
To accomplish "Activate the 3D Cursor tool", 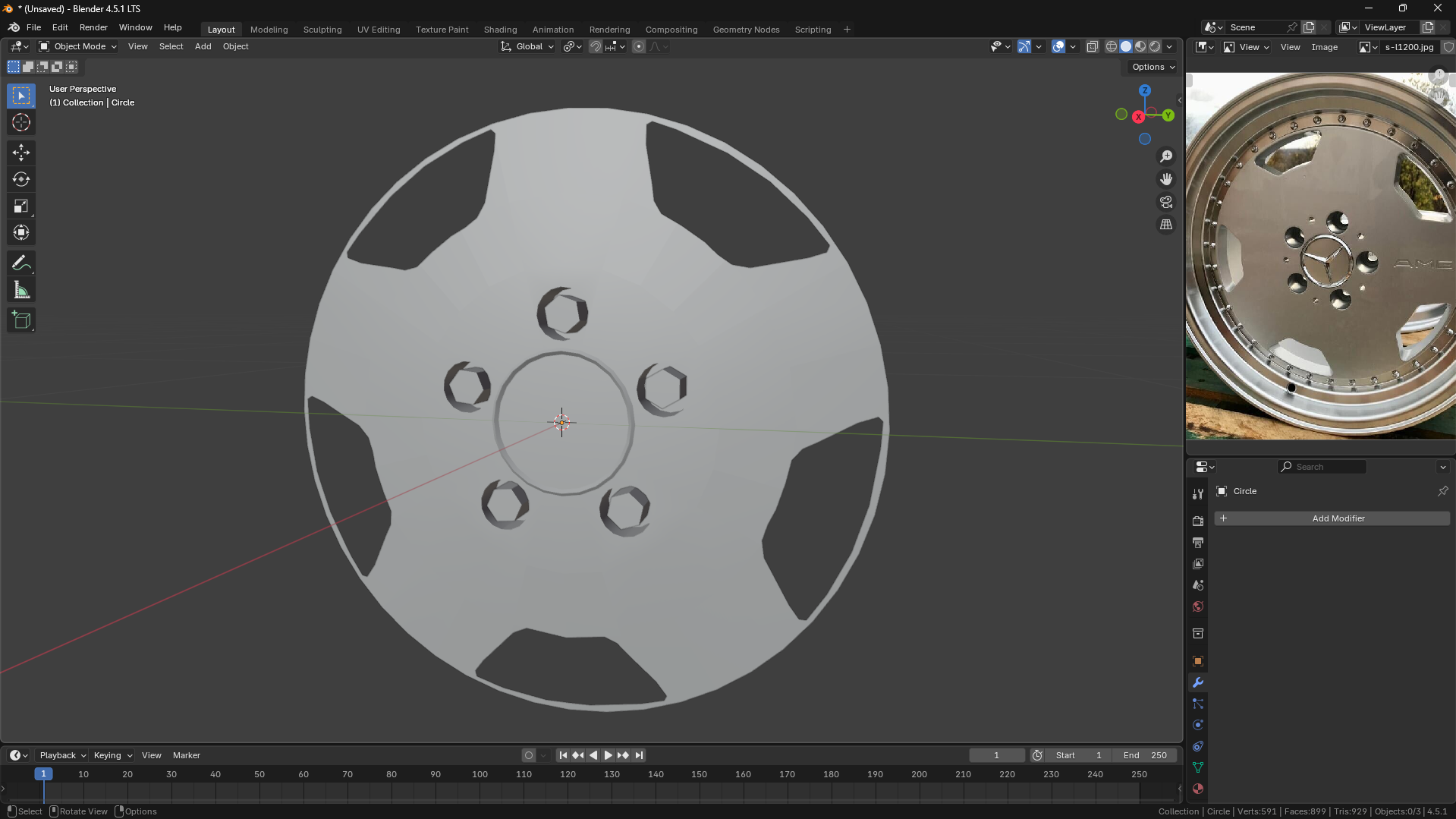I will (x=21, y=122).
